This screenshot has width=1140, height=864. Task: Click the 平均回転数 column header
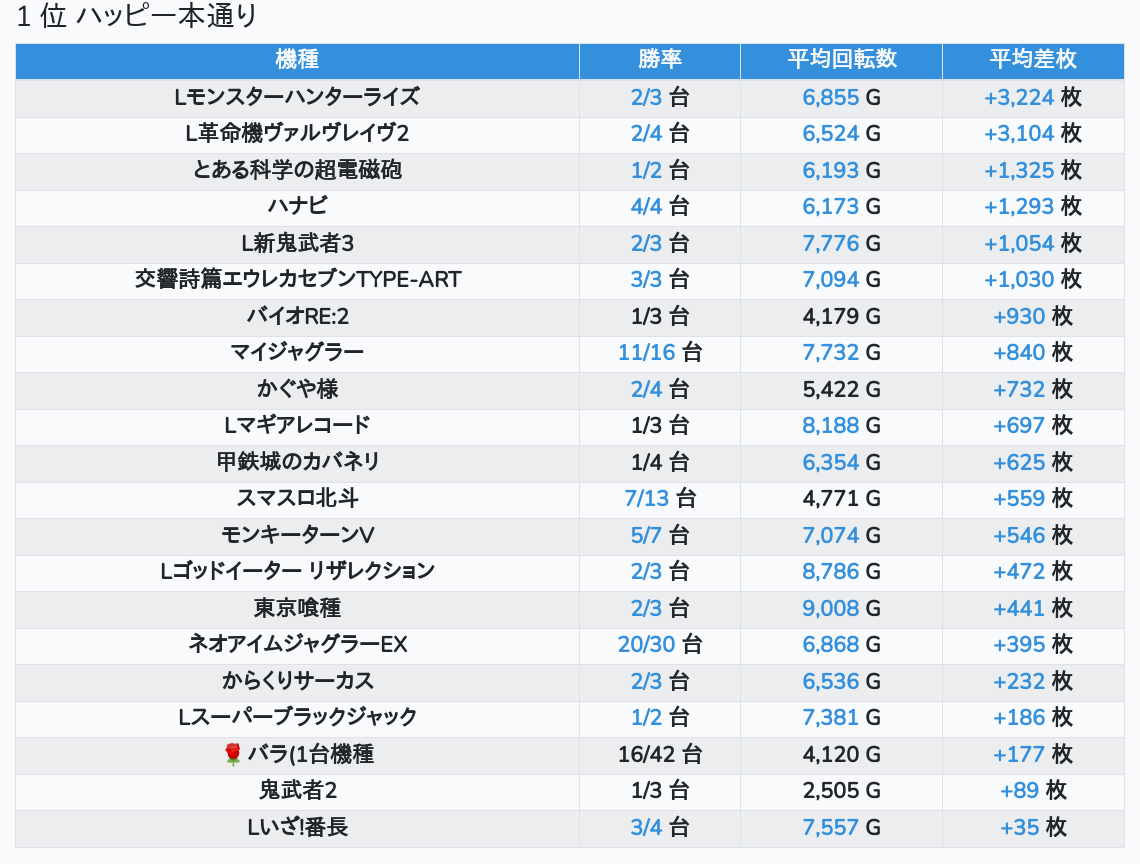[x=841, y=59]
